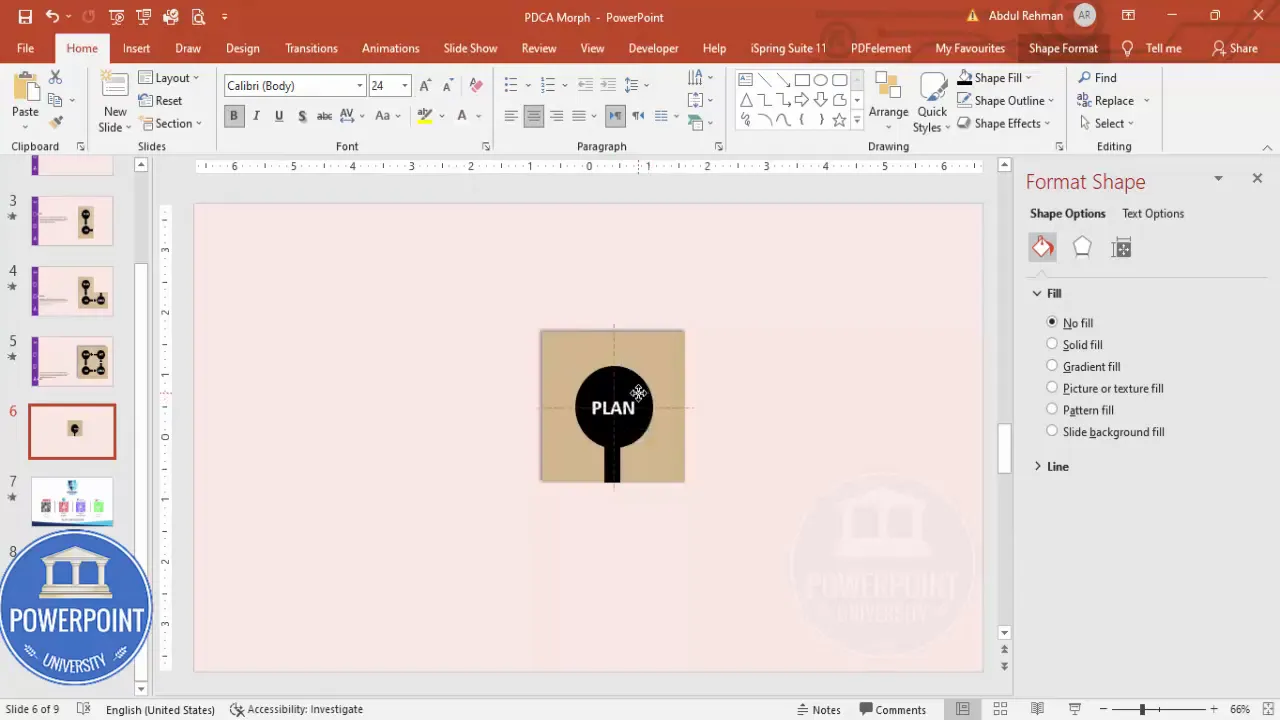Image resolution: width=1280 pixels, height=720 pixels.
Task: Align text to the right
Action: pyautogui.click(x=556, y=116)
